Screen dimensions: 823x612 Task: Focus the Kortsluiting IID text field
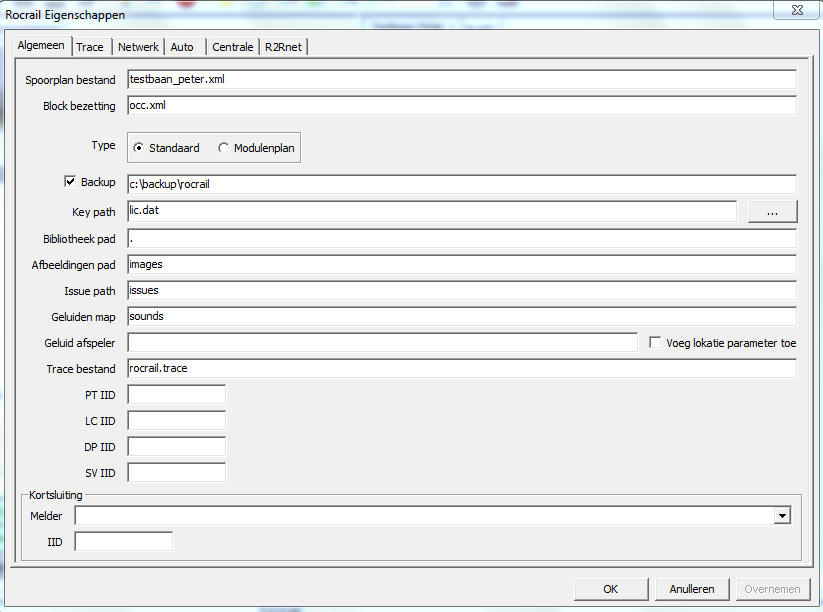pyautogui.click(x=123, y=541)
